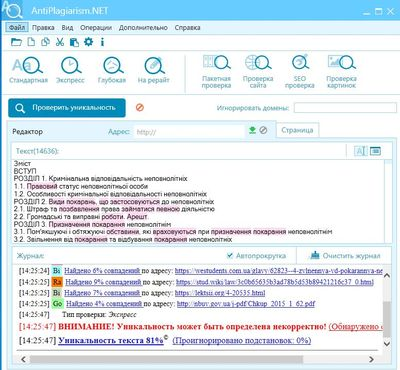The image size is (400, 370).
Task: Open the westudents.com.ua source link
Action: [x=278, y=271]
